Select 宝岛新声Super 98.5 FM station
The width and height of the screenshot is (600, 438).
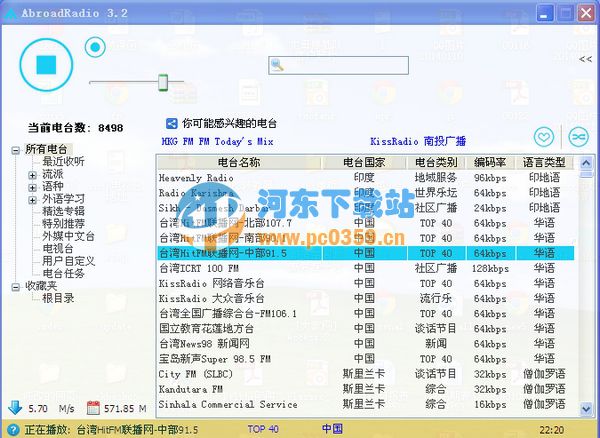[x=365, y=359]
